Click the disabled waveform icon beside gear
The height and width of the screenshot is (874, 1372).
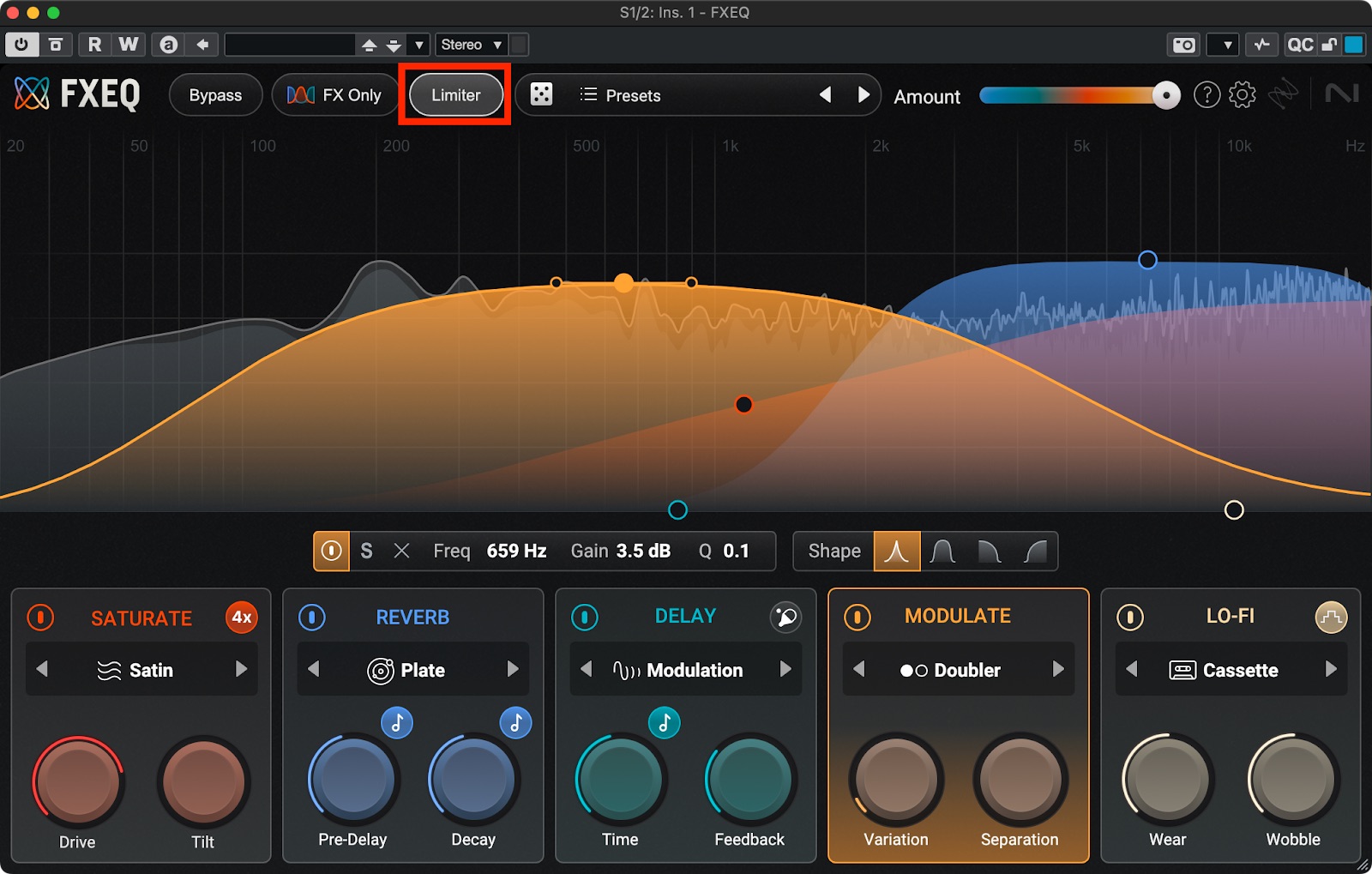tap(1284, 94)
